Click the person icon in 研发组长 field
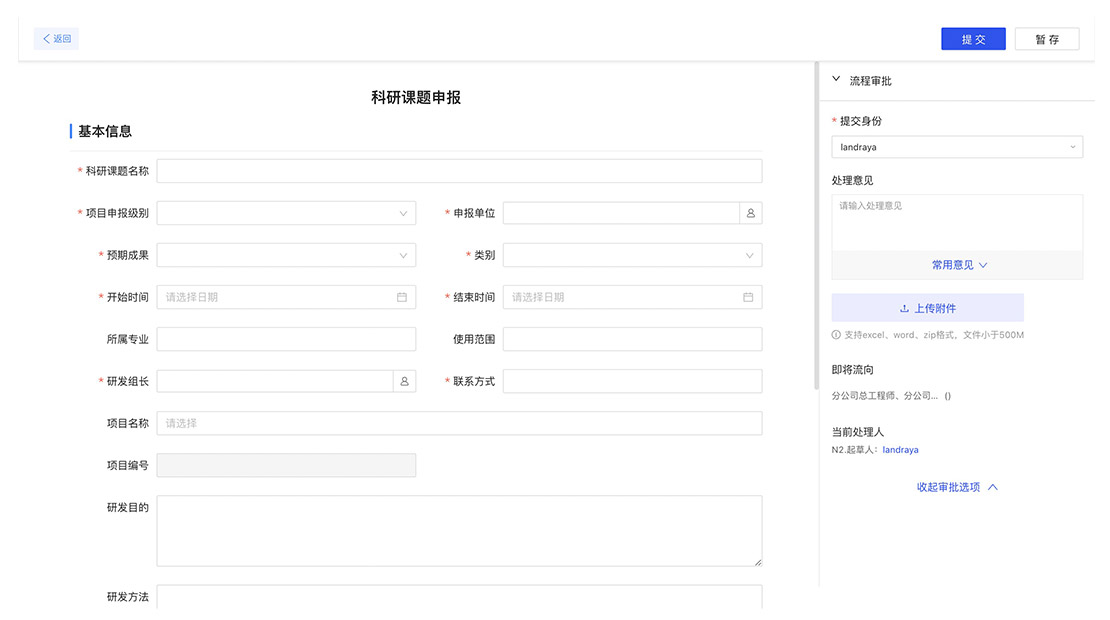This screenshot has height=620, width=1110. pos(404,381)
